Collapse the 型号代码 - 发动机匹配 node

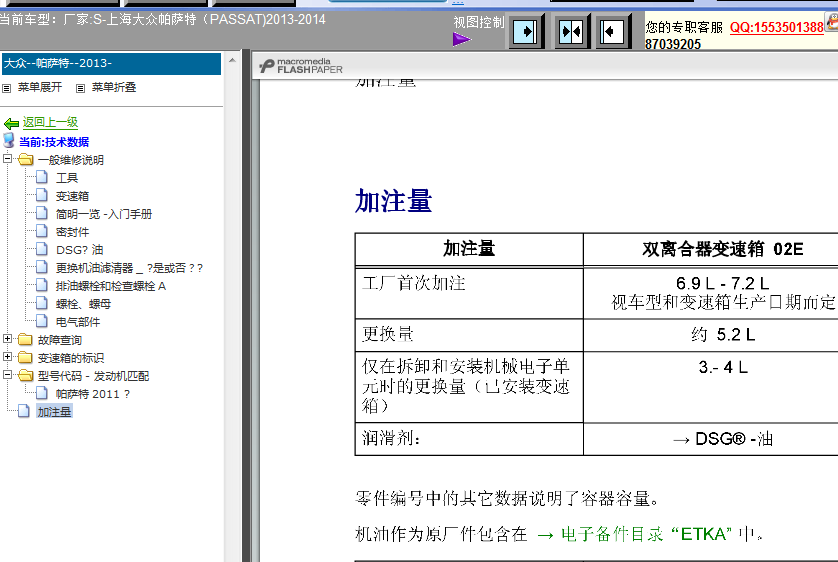click(x=7, y=374)
